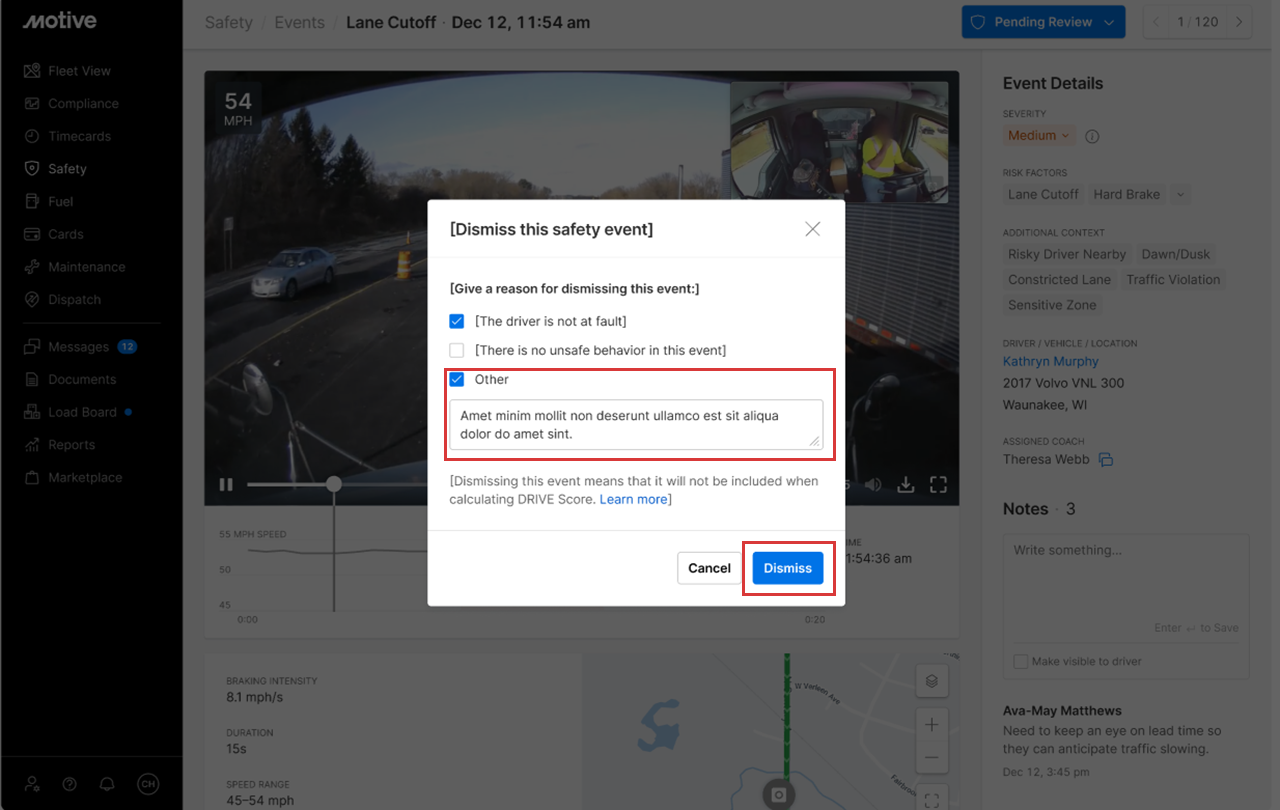The width and height of the screenshot is (1280, 810).
Task: Click the Risky Driver Nearby context tag
Action: coord(1067,254)
